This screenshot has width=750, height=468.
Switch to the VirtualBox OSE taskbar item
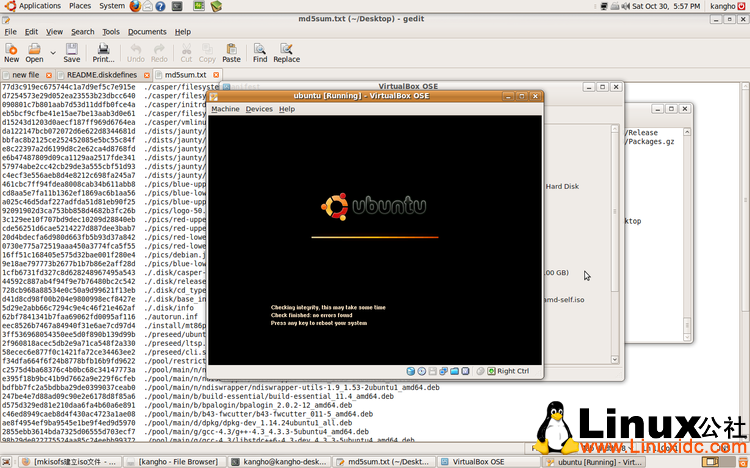tap(488, 462)
